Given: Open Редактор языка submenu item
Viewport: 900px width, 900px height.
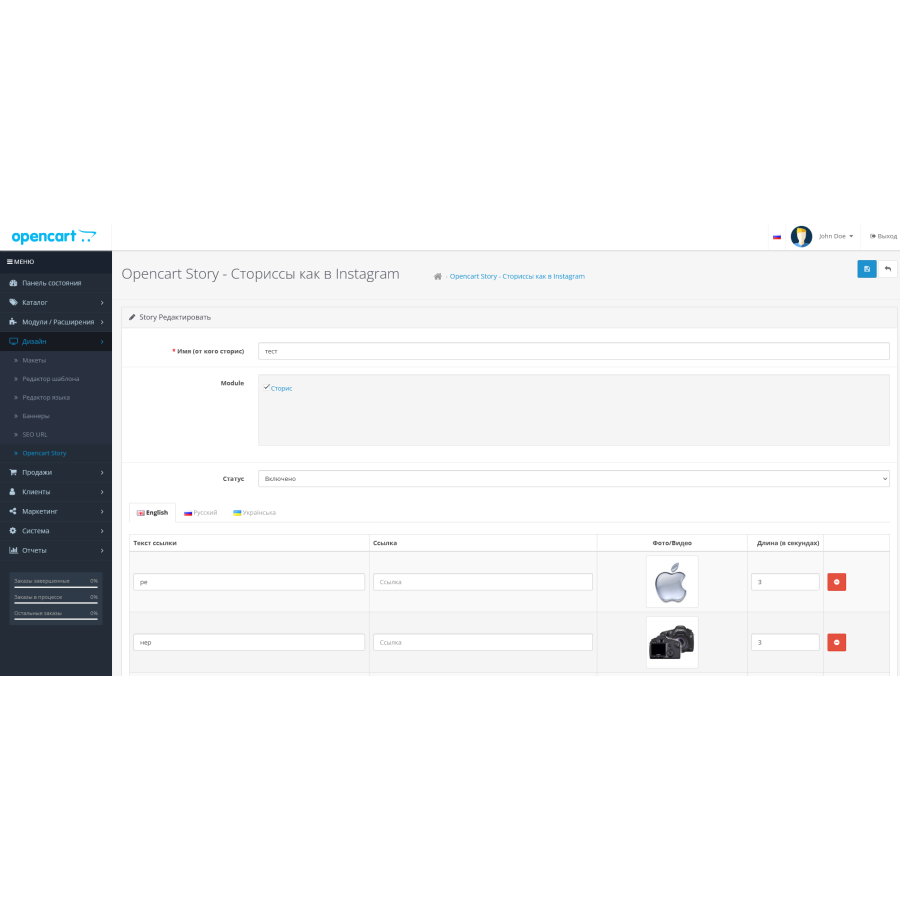Looking at the screenshot, I should coord(56,397).
